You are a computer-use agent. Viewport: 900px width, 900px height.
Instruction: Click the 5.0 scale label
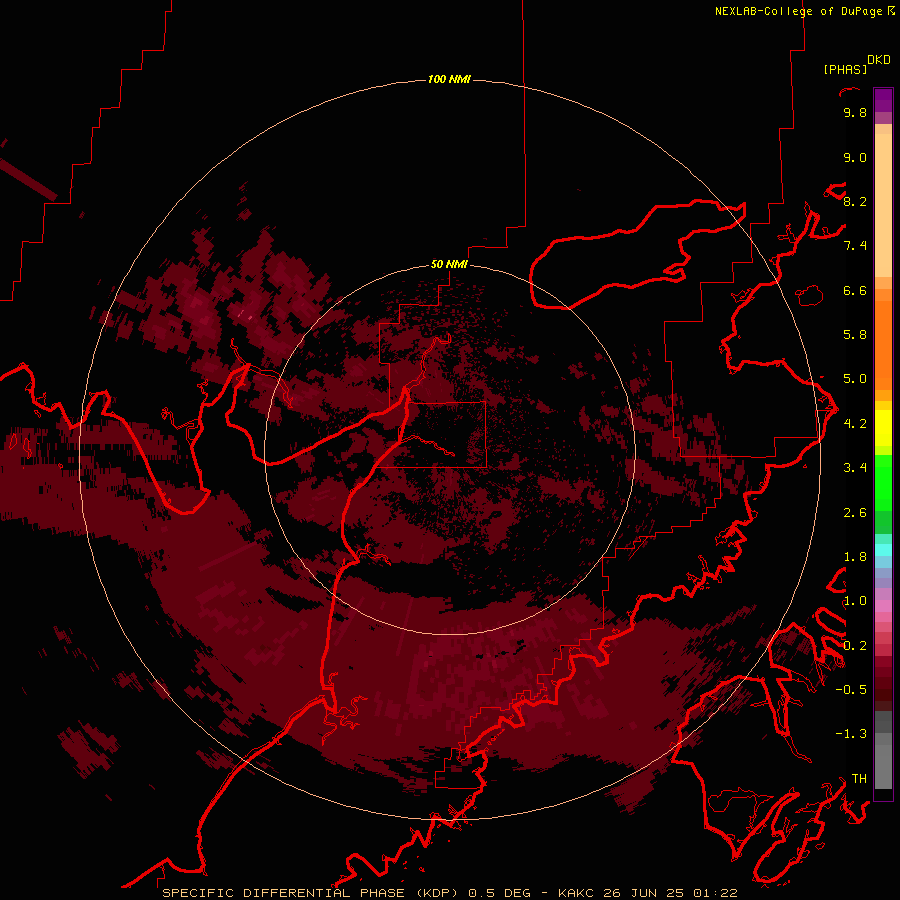(x=855, y=379)
